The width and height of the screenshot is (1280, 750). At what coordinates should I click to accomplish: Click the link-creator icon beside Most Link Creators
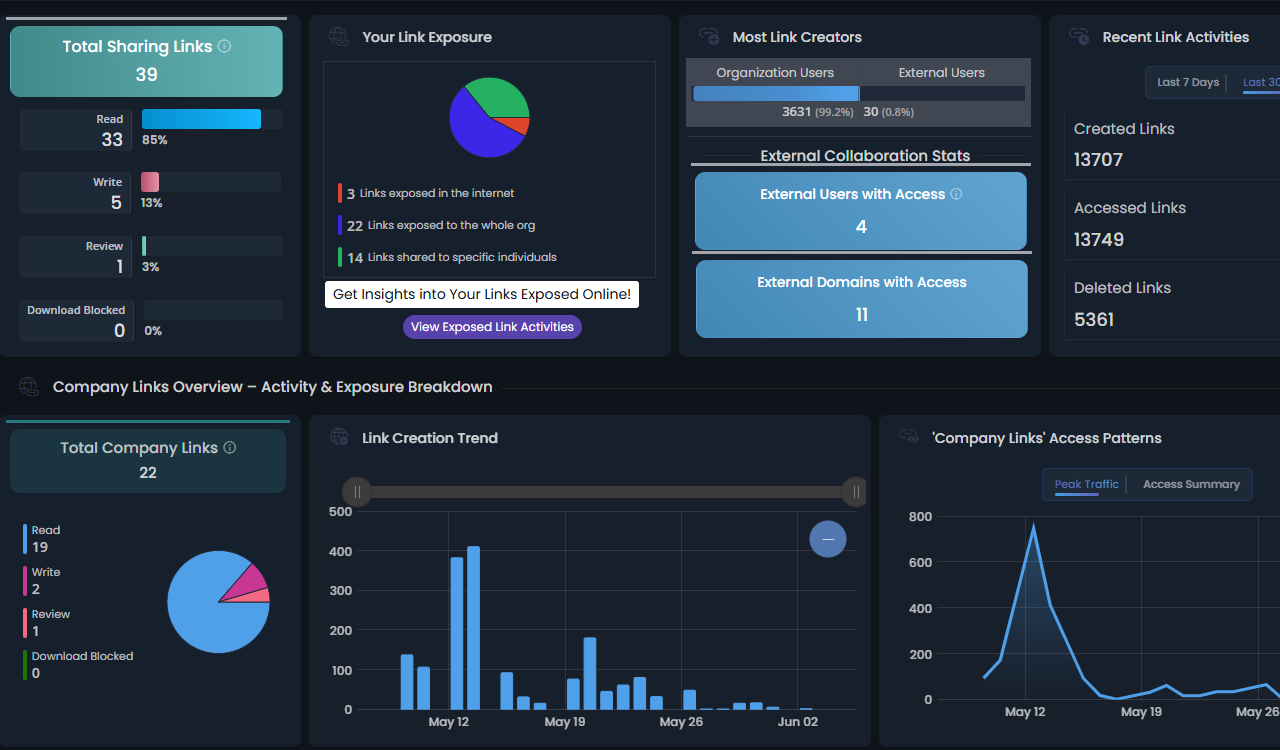pyautogui.click(x=708, y=36)
